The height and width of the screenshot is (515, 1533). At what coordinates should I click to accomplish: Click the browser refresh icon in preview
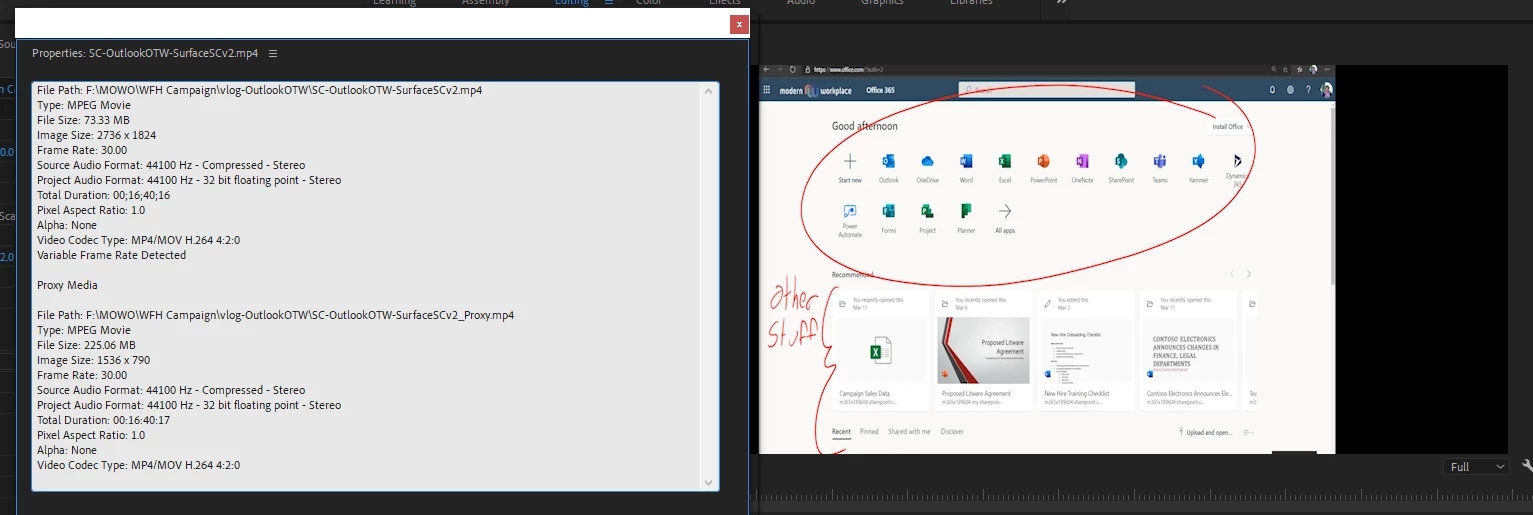point(793,70)
